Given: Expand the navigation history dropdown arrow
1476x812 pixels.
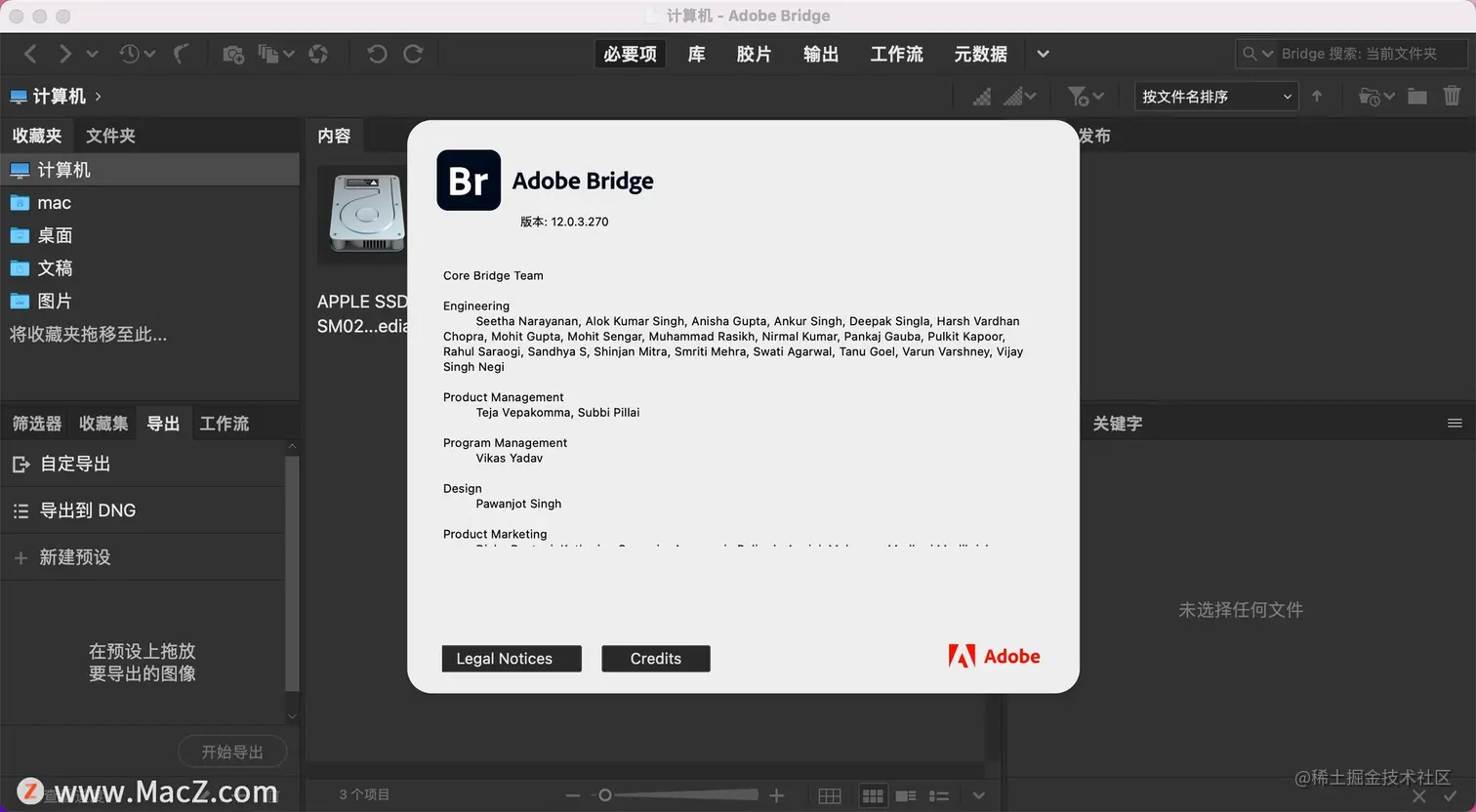Looking at the screenshot, I should pyautogui.click(x=93, y=54).
